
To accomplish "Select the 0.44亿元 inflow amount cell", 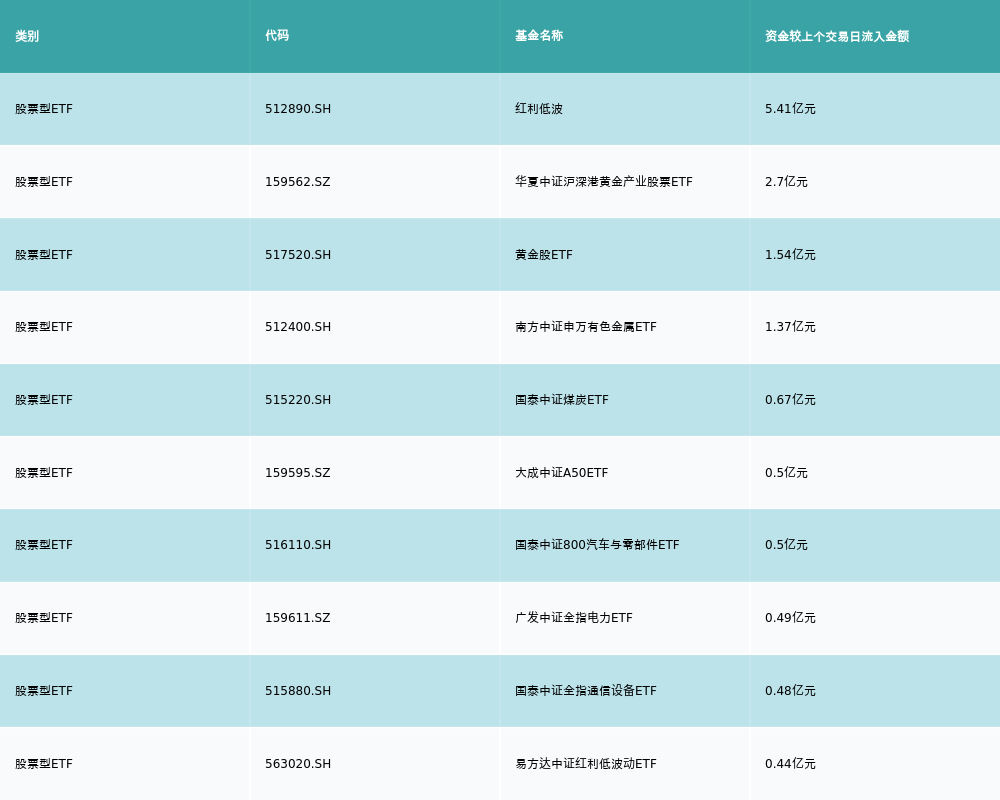I will tap(790, 764).
